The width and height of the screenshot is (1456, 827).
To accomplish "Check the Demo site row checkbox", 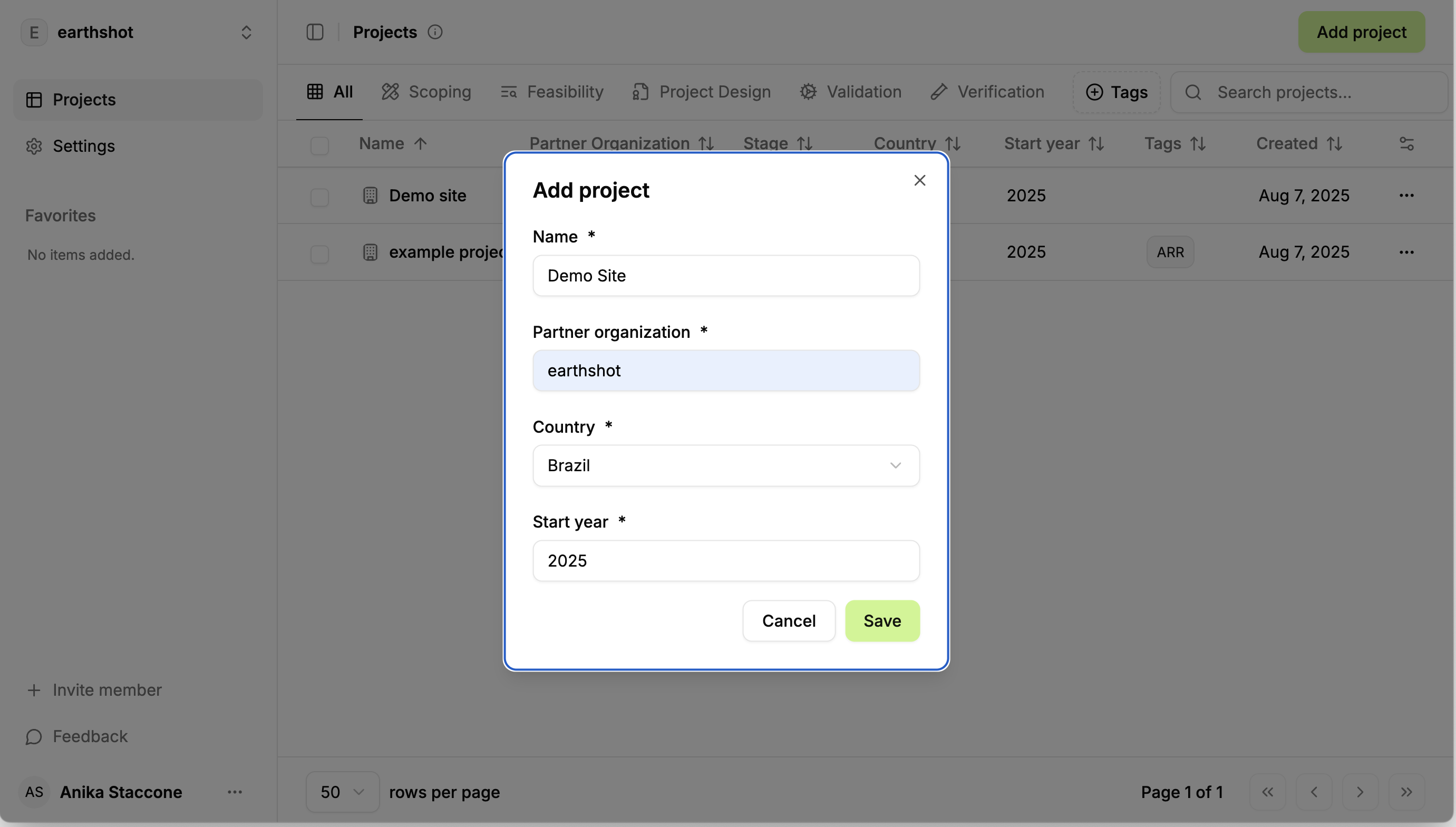I will coord(319,197).
